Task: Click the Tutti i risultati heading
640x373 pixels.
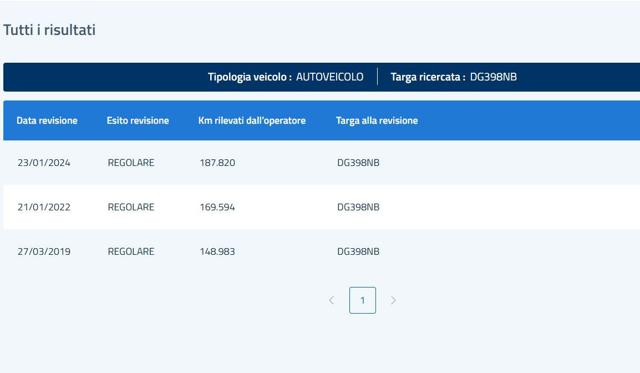Action: click(49, 30)
